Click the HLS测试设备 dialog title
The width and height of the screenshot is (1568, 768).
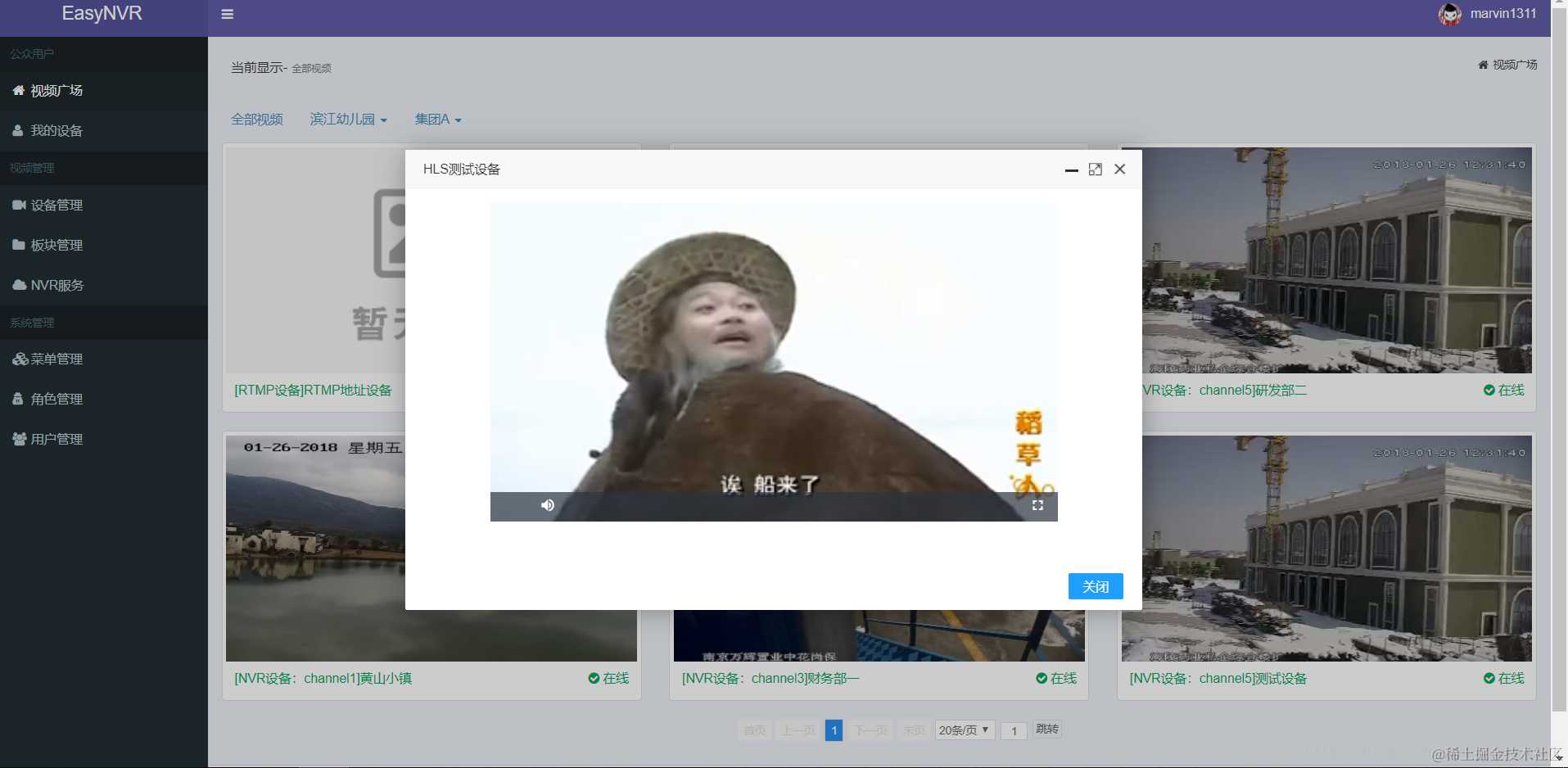coord(462,169)
